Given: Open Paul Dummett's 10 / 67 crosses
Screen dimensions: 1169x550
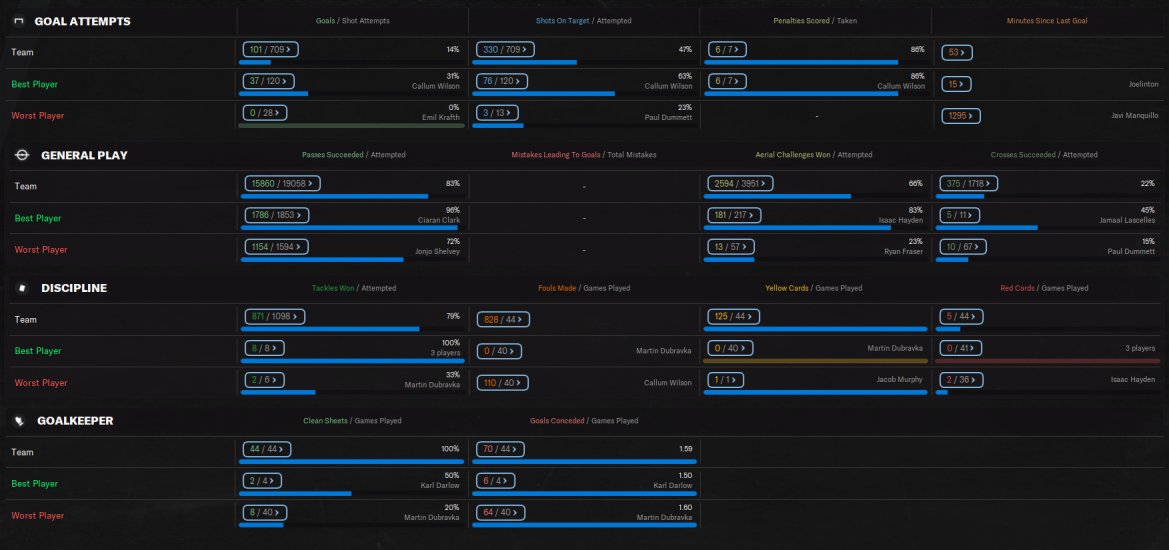Looking at the screenshot, I should coord(963,247).
